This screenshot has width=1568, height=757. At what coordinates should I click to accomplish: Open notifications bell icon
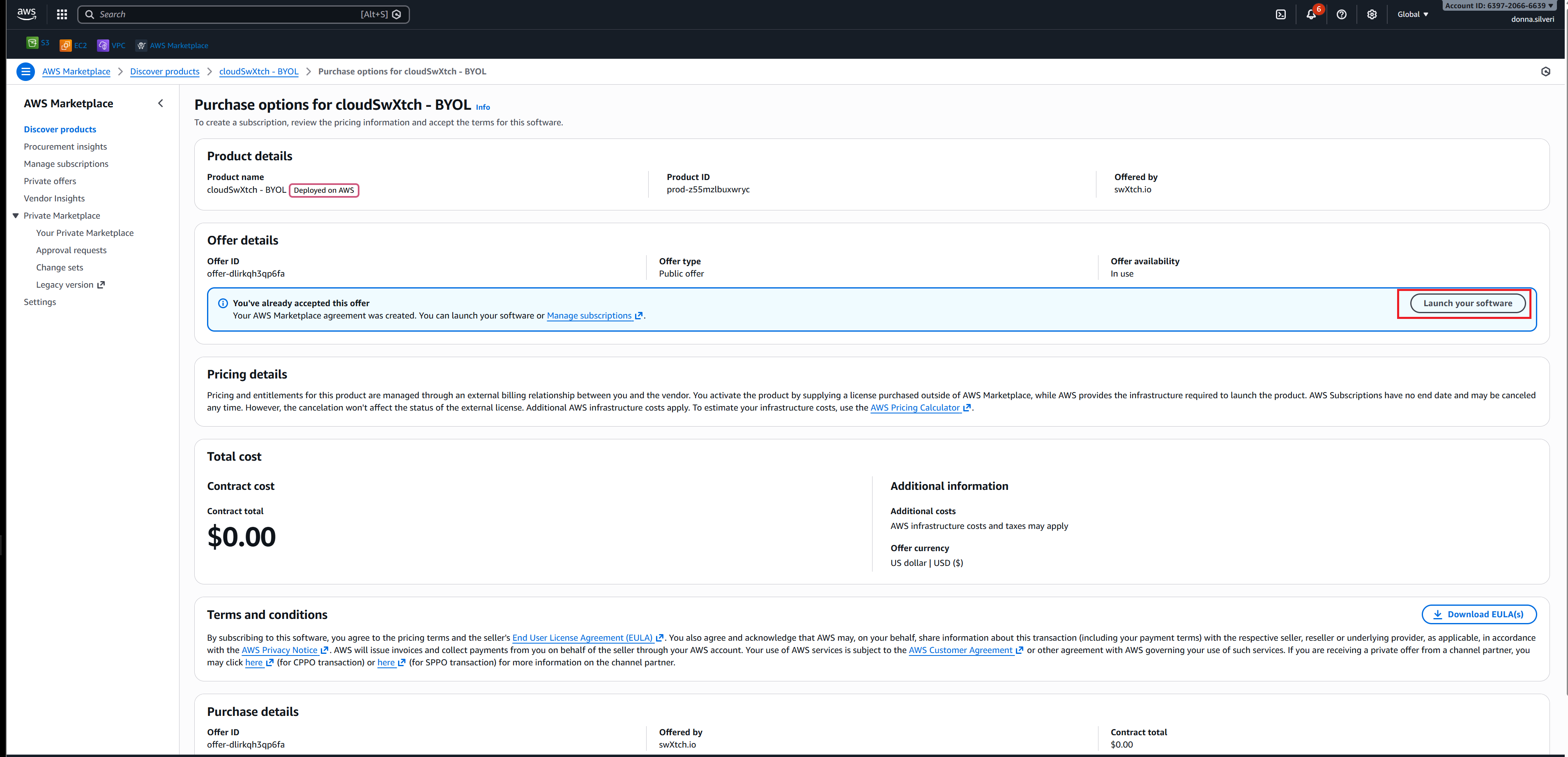[x=1310, y=15]
